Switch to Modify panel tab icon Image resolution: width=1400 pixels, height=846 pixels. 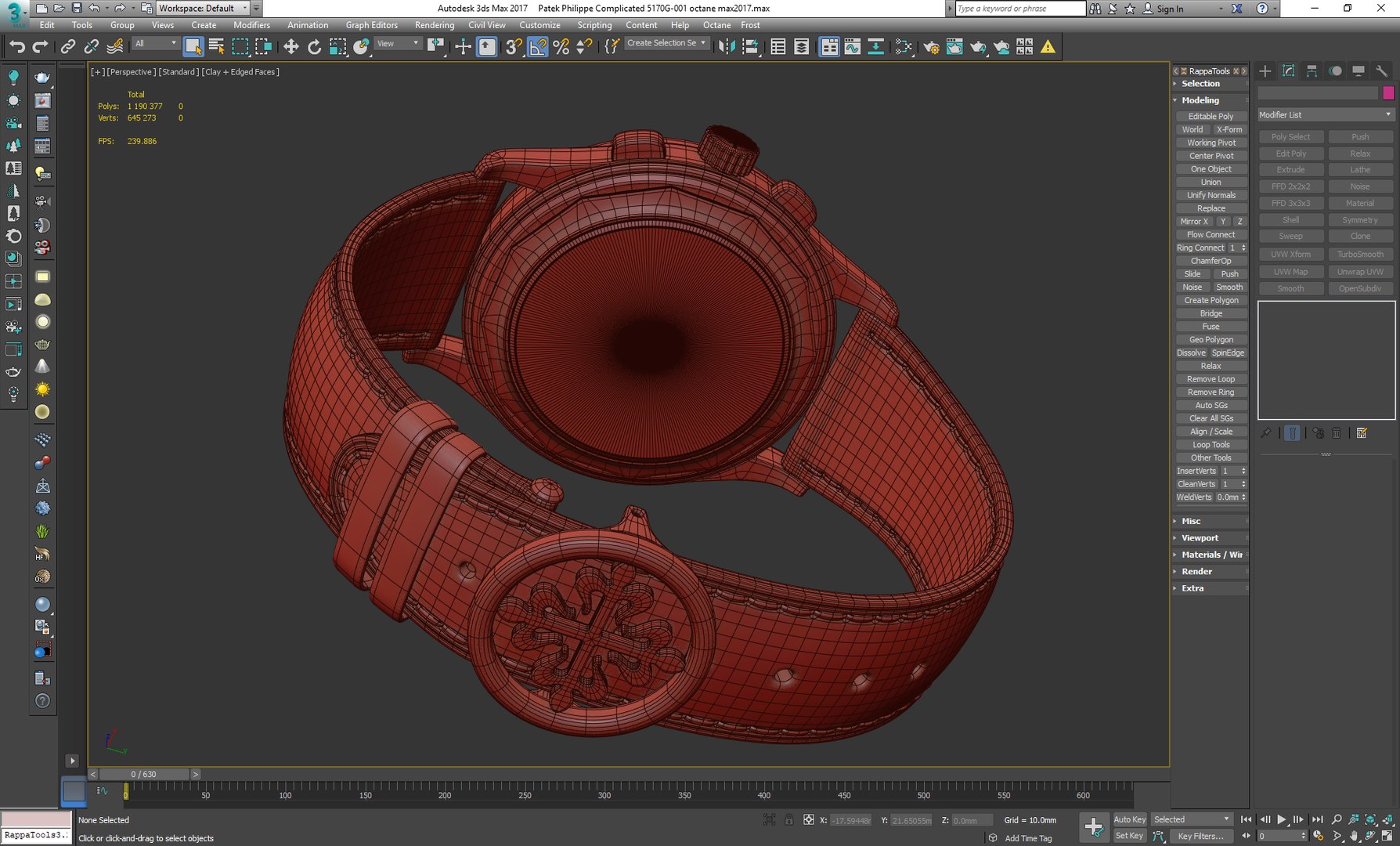[x=1288, y=71]
